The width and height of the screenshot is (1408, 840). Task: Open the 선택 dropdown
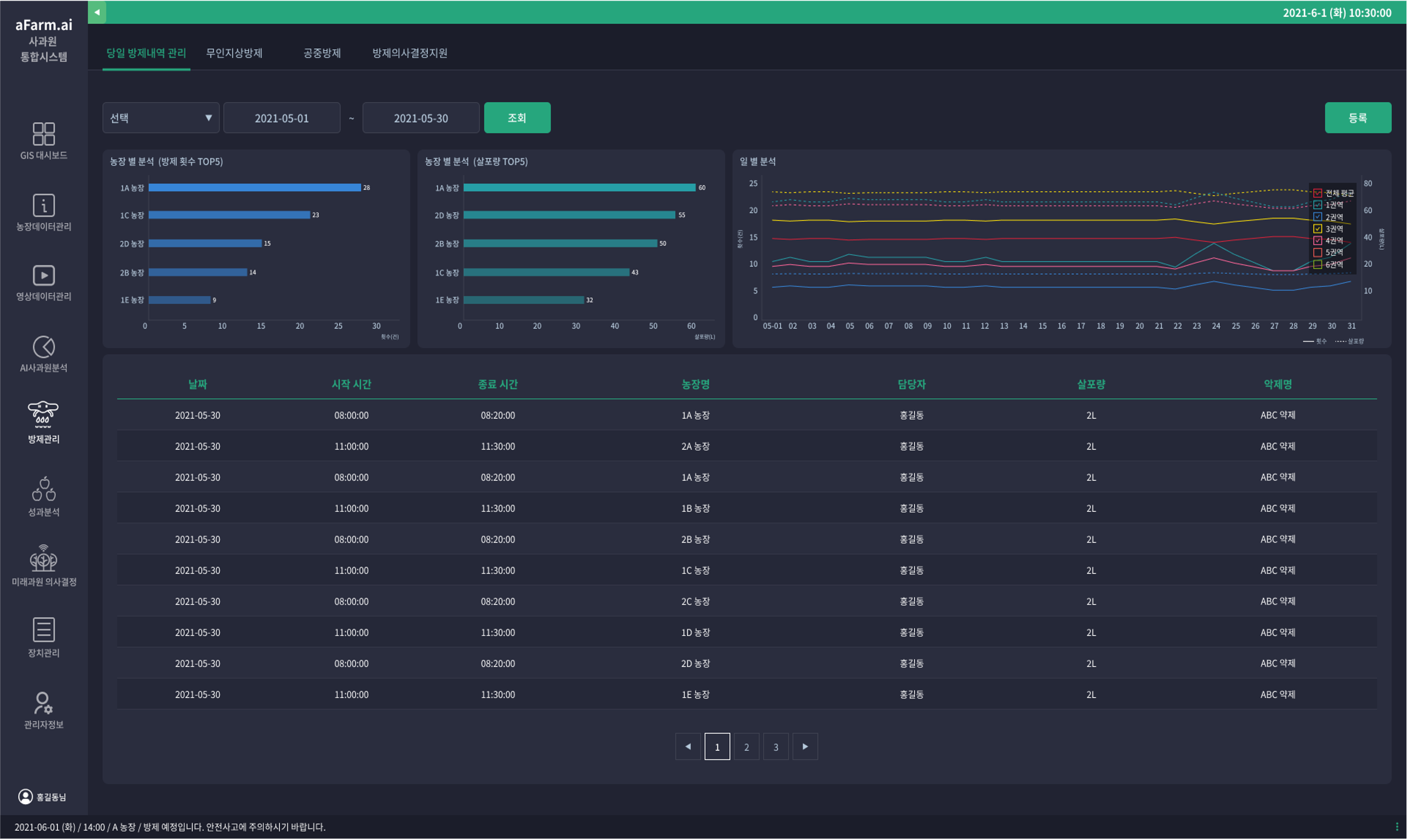(161, 118)
